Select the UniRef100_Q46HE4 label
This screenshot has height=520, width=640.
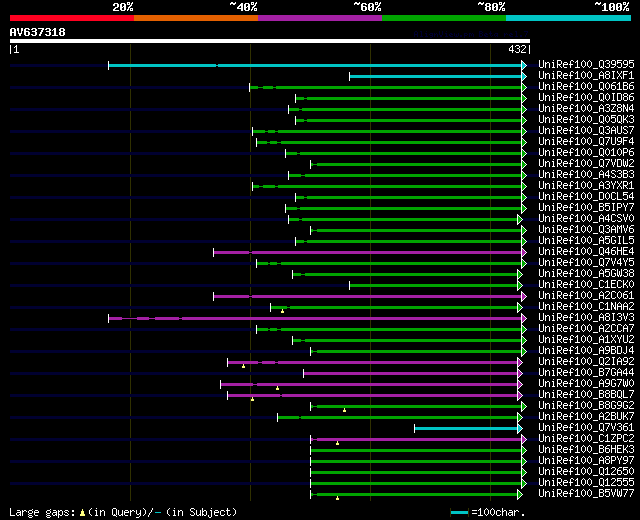pyautogui.click(x=586, y=252)
